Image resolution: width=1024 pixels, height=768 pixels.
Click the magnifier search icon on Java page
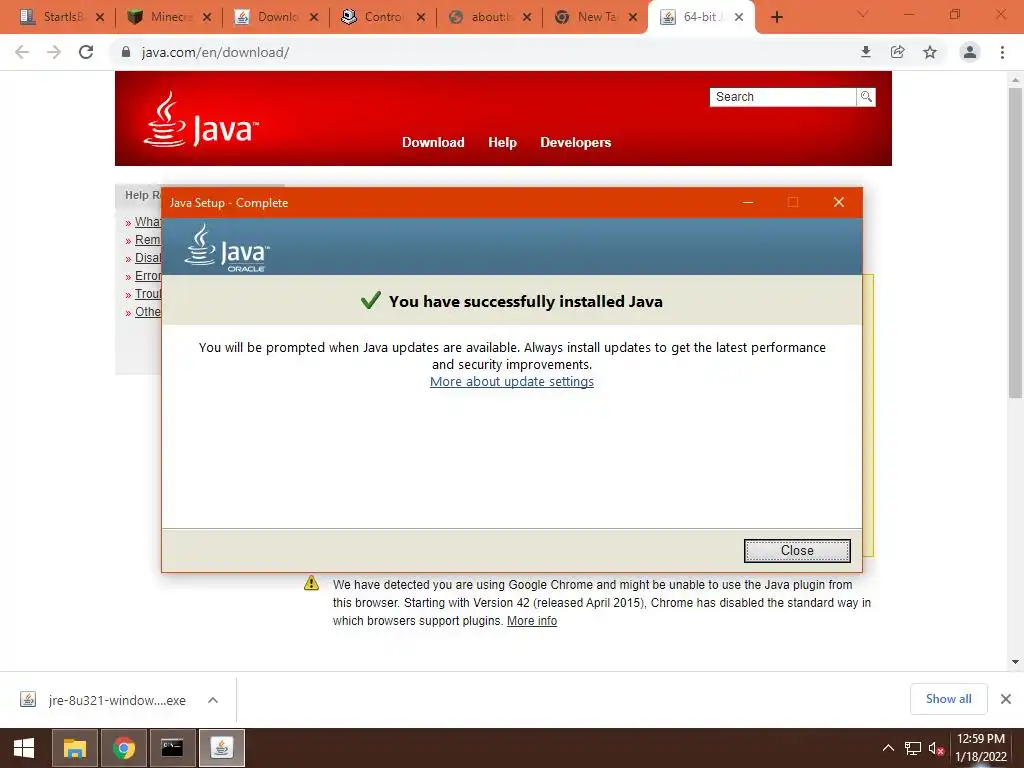pyautogui.click(x=866, y=97)
